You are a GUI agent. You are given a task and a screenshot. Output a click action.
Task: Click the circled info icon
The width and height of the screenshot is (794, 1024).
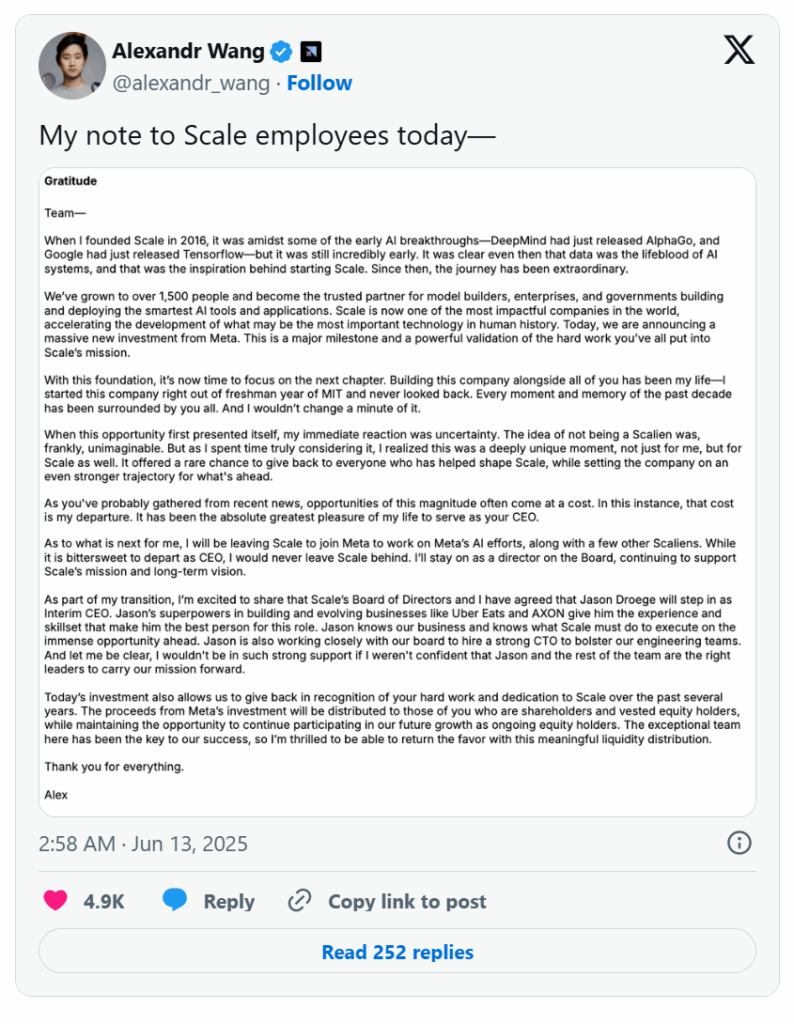click(739, 842)
